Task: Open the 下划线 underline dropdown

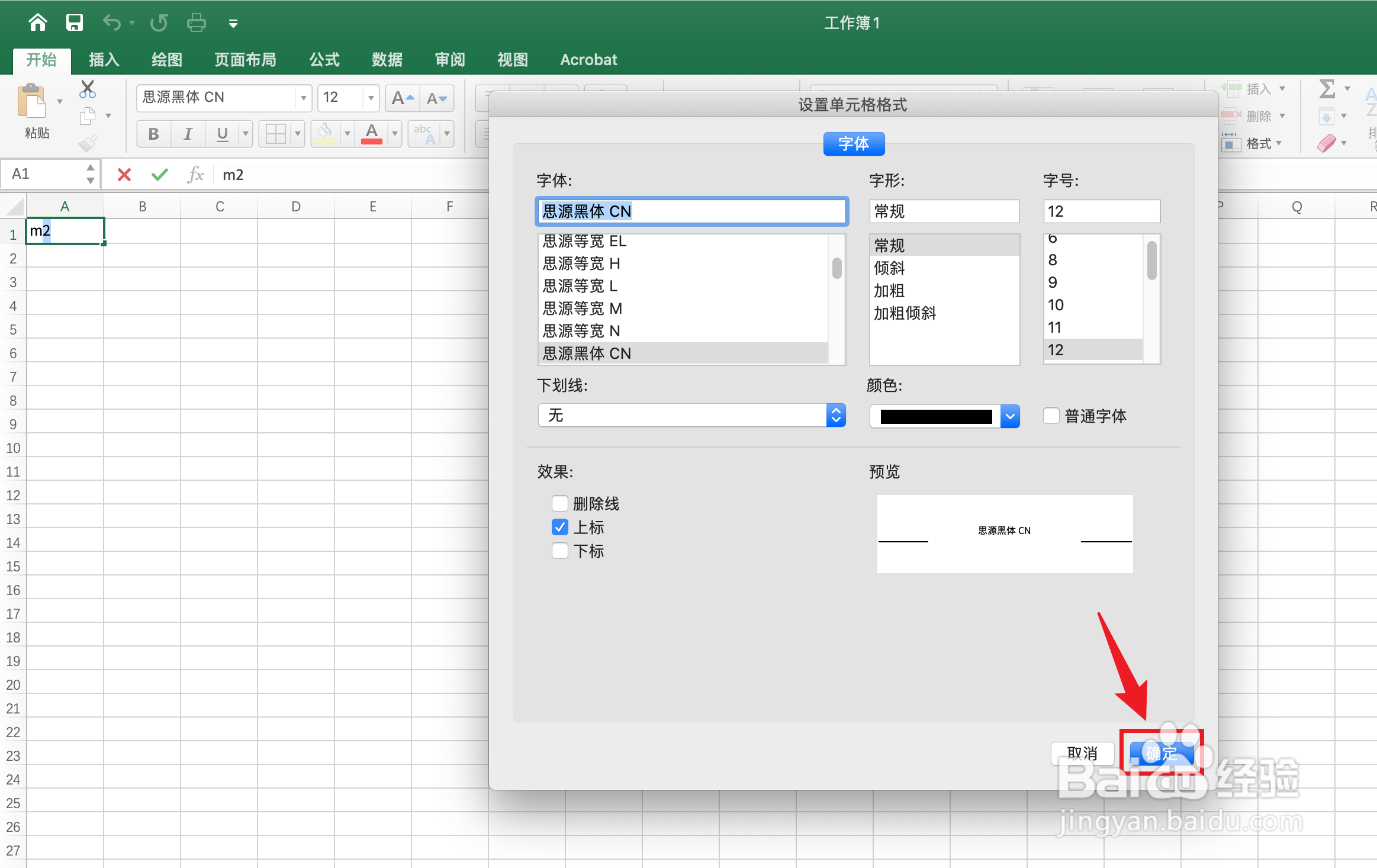Action: [x=691, y=415]
